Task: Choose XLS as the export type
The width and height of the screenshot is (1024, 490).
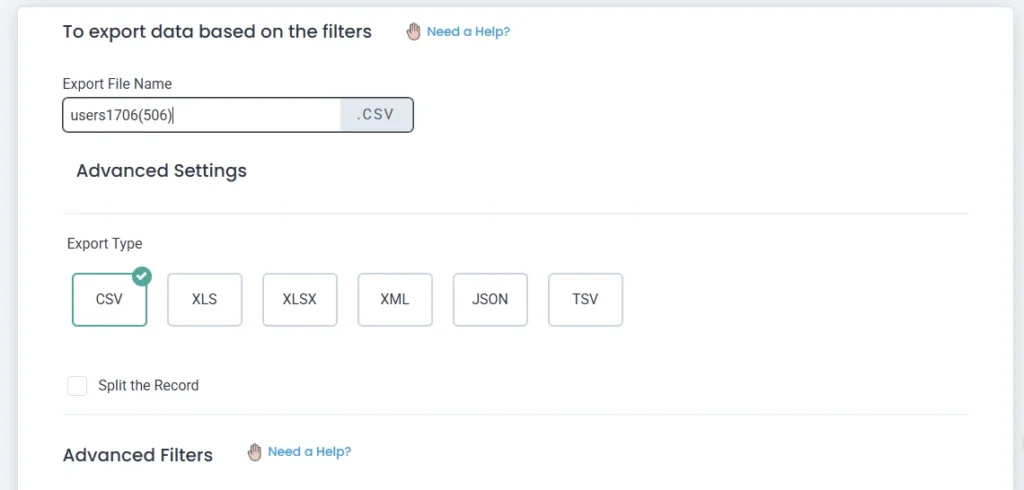Action: [x=205, y=299]
